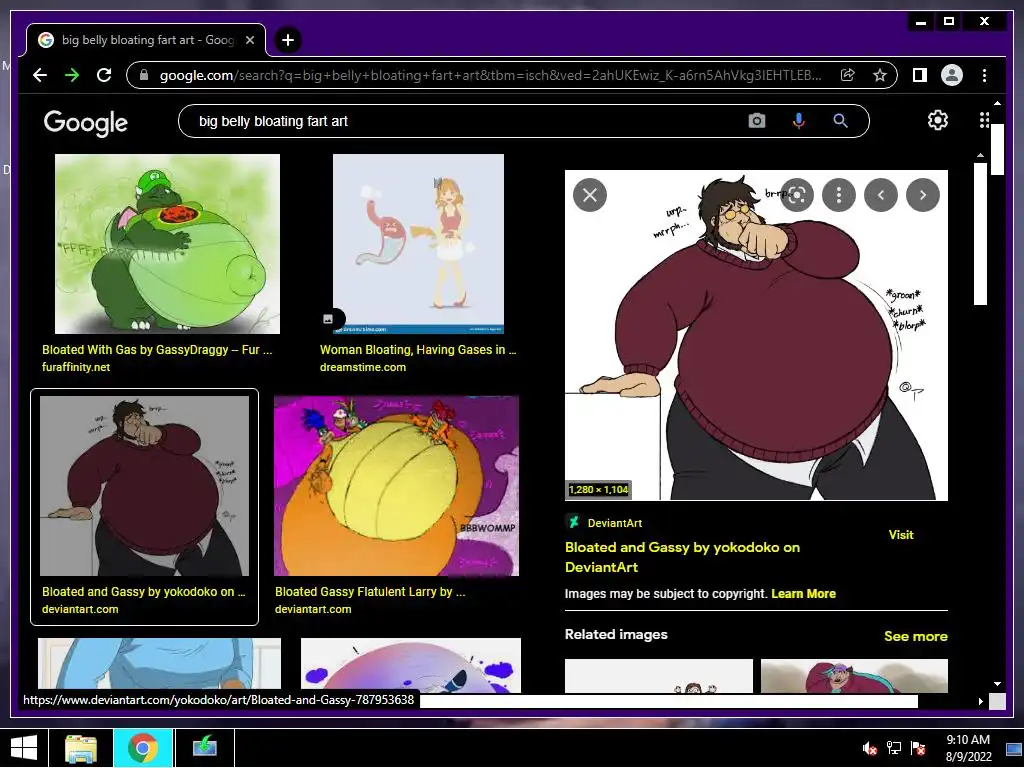Open File Explorer from the taskbar
Viewport: 1024px width, 768px height.
click(x=81, y=748)
